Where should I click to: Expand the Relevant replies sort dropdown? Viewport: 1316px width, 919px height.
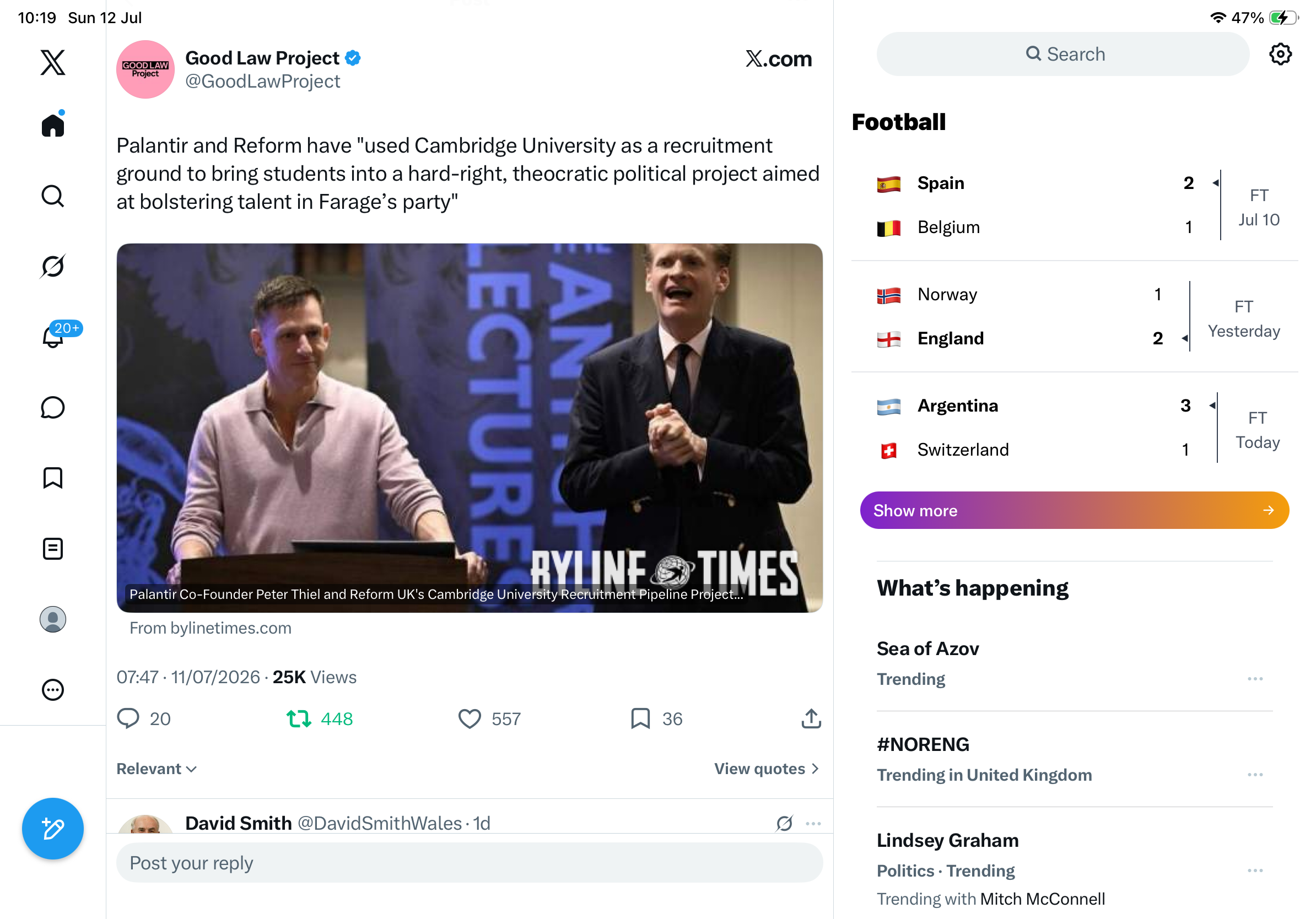tap(157, 769)
